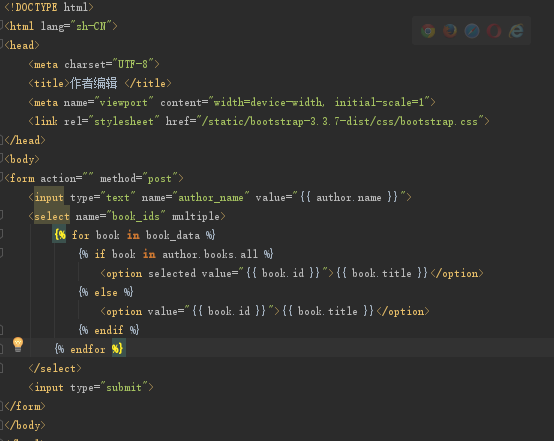Click the highlighted select tag name

pyautogui.click(x=52, y=216)
